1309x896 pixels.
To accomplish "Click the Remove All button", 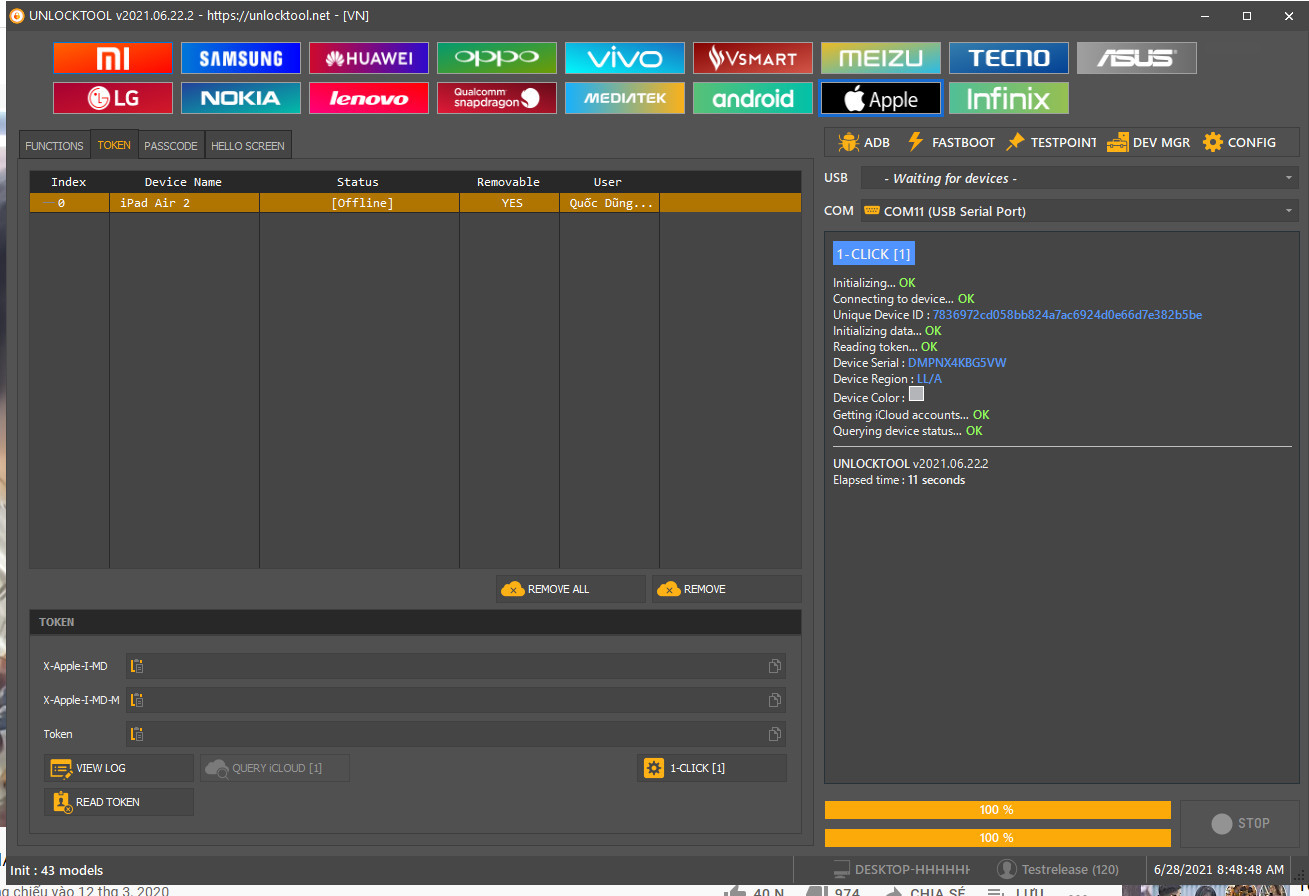I will click(571, 589).
